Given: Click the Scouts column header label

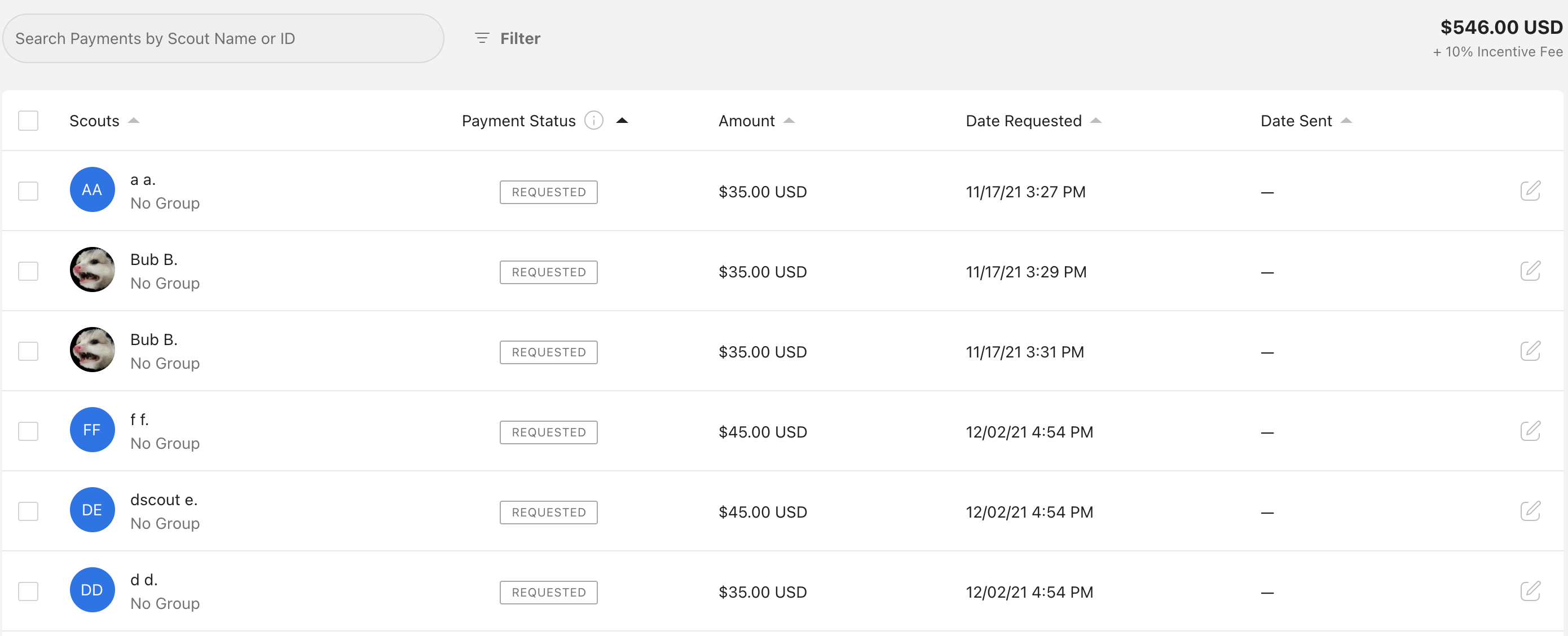Looking at the screenshot, I should [94, 121].
